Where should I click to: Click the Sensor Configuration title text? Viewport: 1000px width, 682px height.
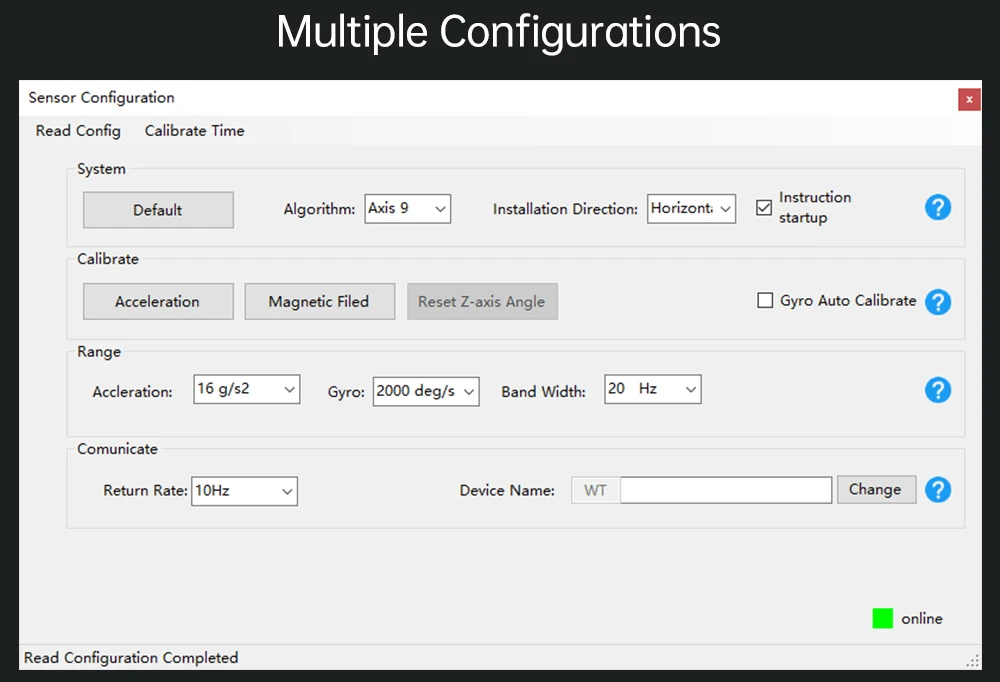[101, 98]
